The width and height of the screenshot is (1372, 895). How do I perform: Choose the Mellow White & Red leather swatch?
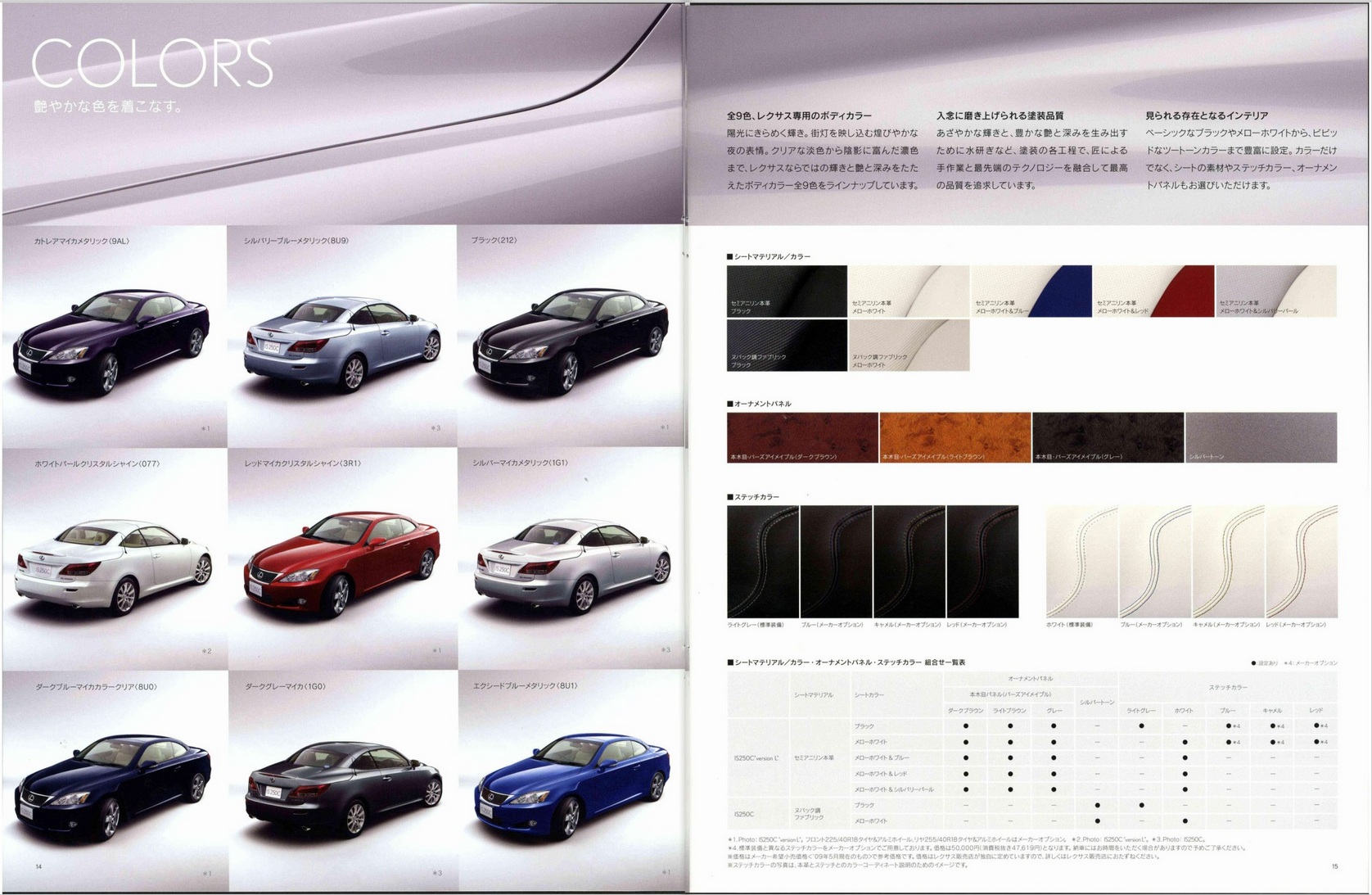(1153, 291)
